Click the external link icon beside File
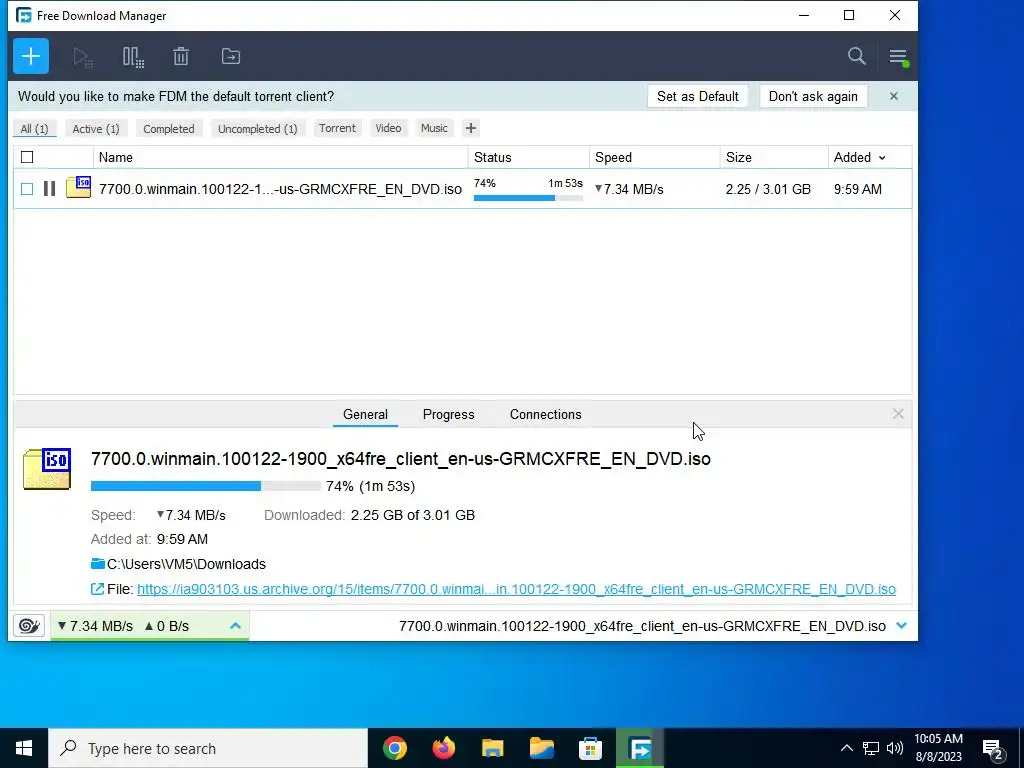The image size is (1024, 768). click(97, 589)
